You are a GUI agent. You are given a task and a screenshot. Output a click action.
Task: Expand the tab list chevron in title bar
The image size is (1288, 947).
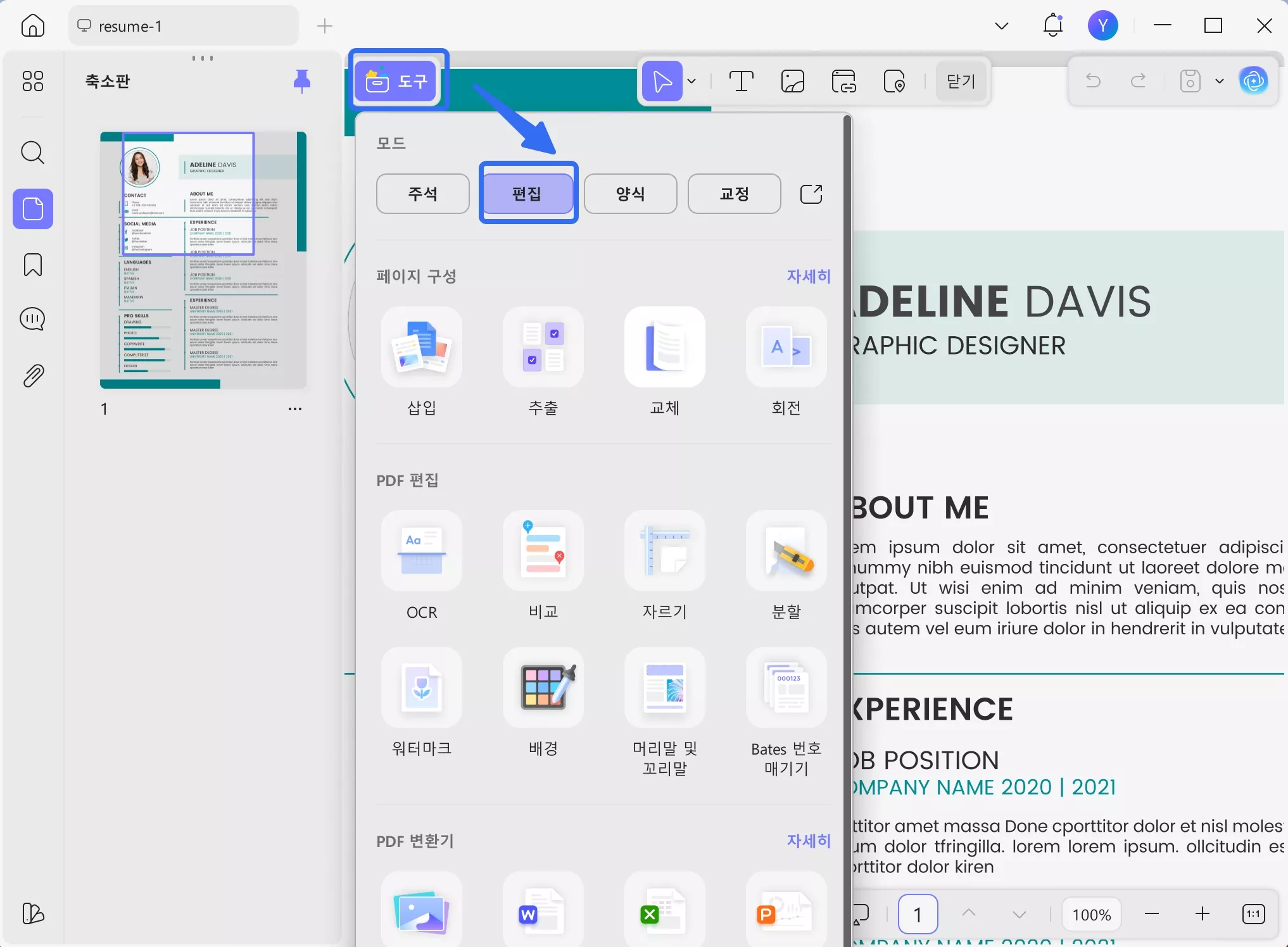click(1001, 26)
